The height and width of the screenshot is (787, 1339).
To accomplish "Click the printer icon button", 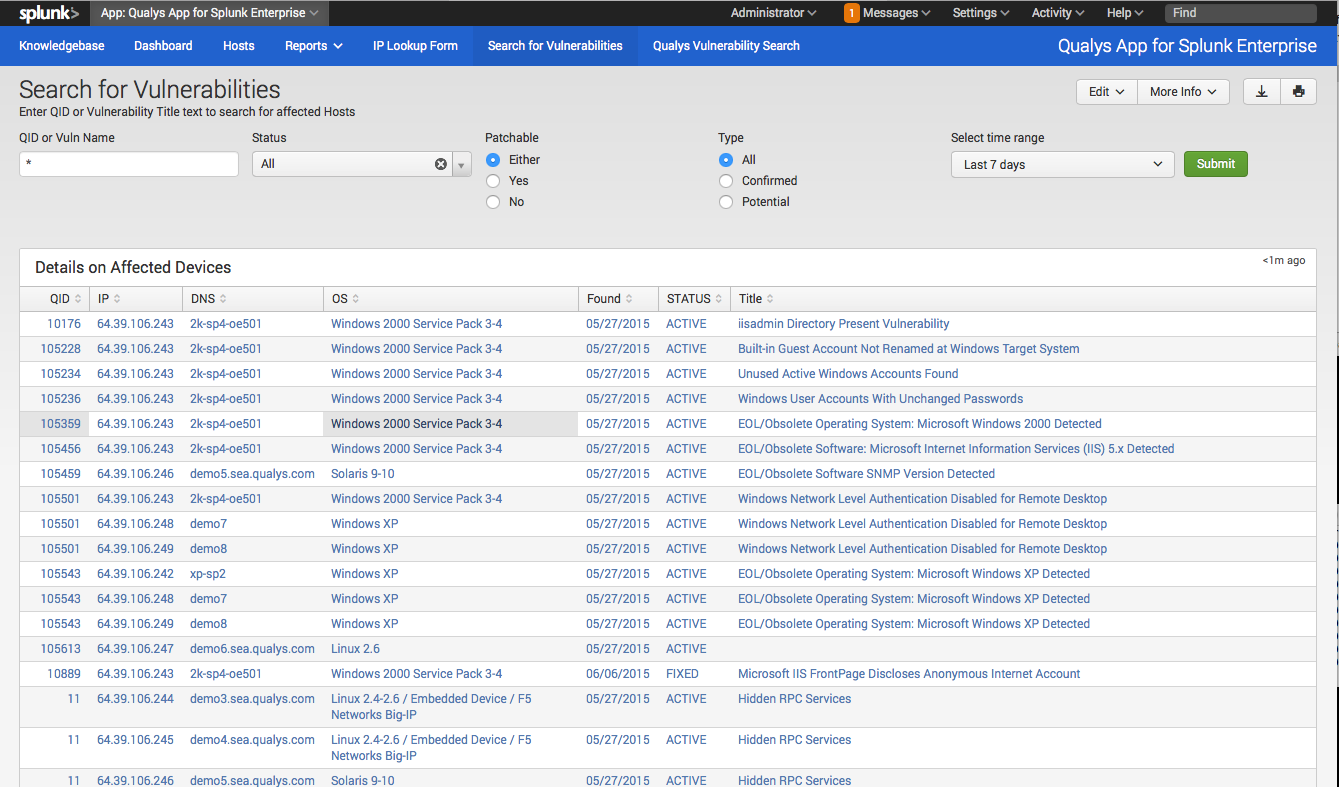I will click(x=1298, y=91).
